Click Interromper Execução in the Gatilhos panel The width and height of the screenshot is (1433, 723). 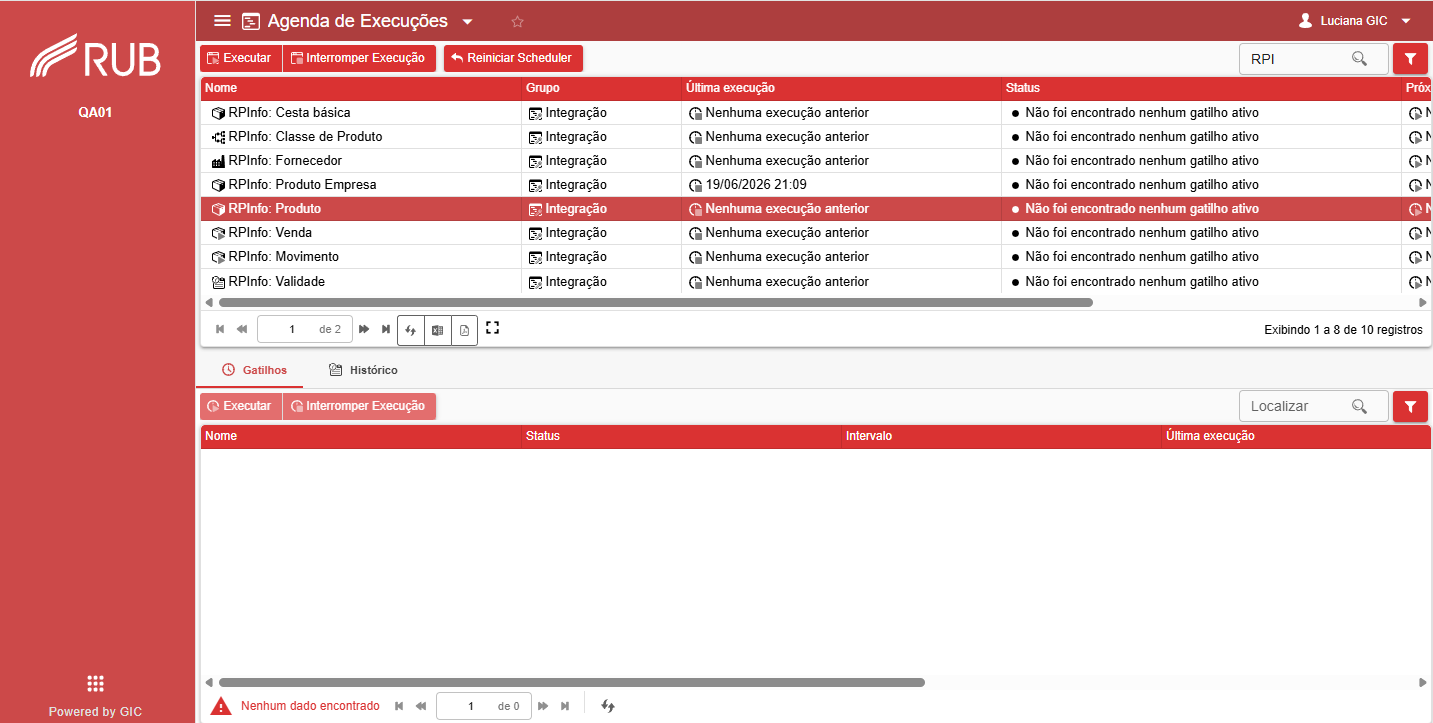(x=360, y=406)
